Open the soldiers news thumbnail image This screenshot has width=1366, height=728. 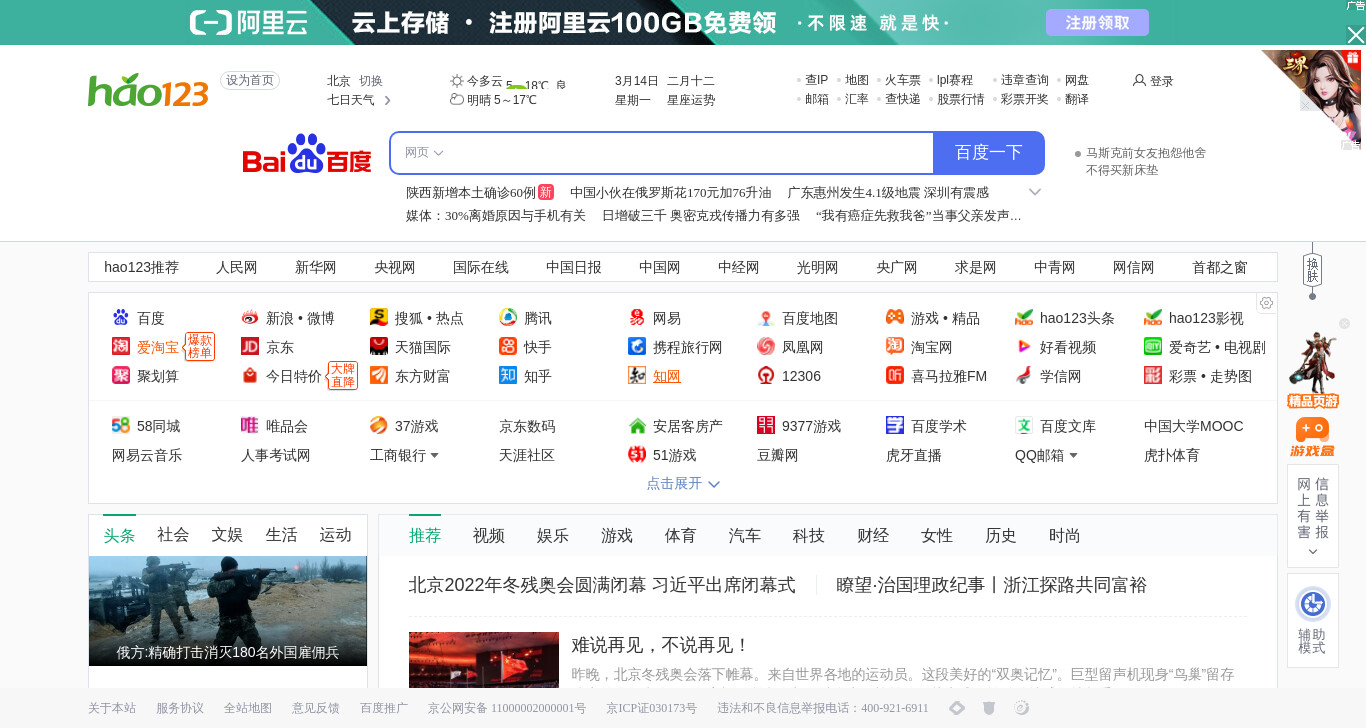click(x=228, y=611)
